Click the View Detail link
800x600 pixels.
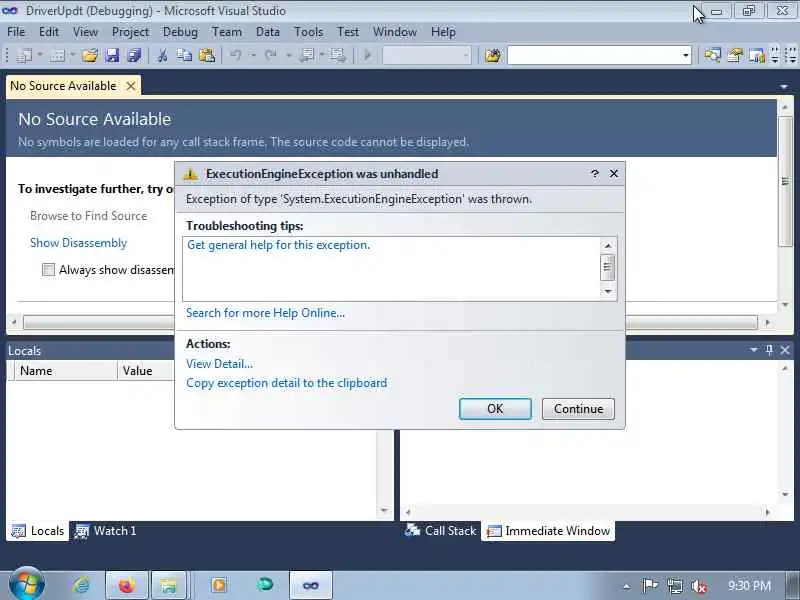(219, 364)
